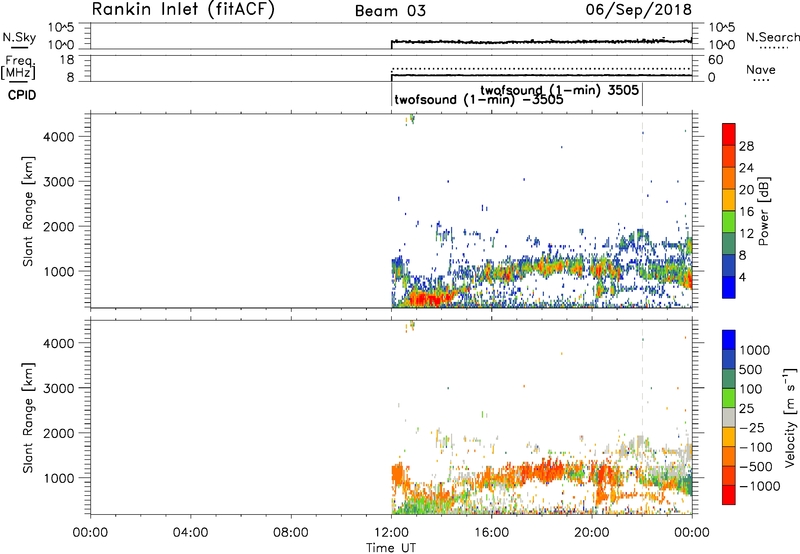Click the sky noise trace in top panel

coord(541,41)
